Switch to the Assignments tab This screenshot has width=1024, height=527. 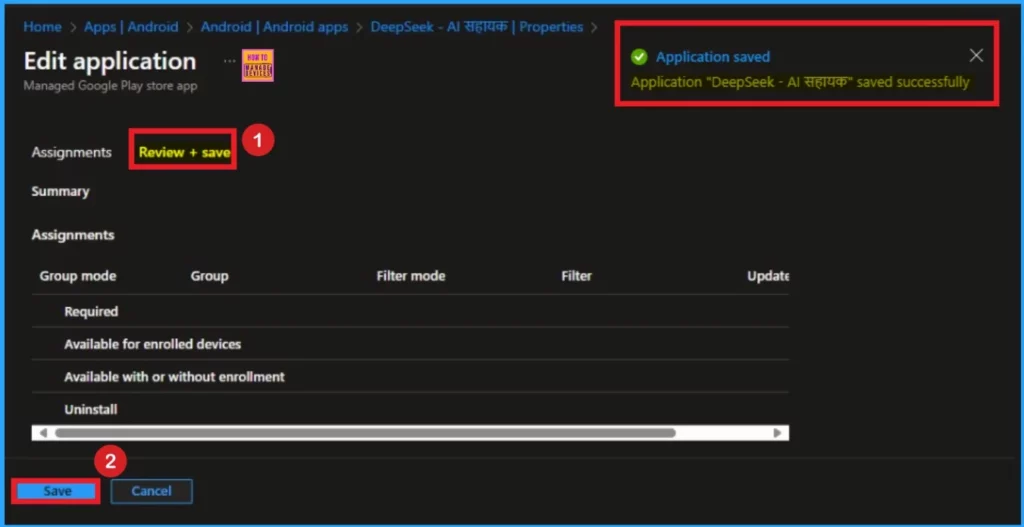tap(71, 152)
